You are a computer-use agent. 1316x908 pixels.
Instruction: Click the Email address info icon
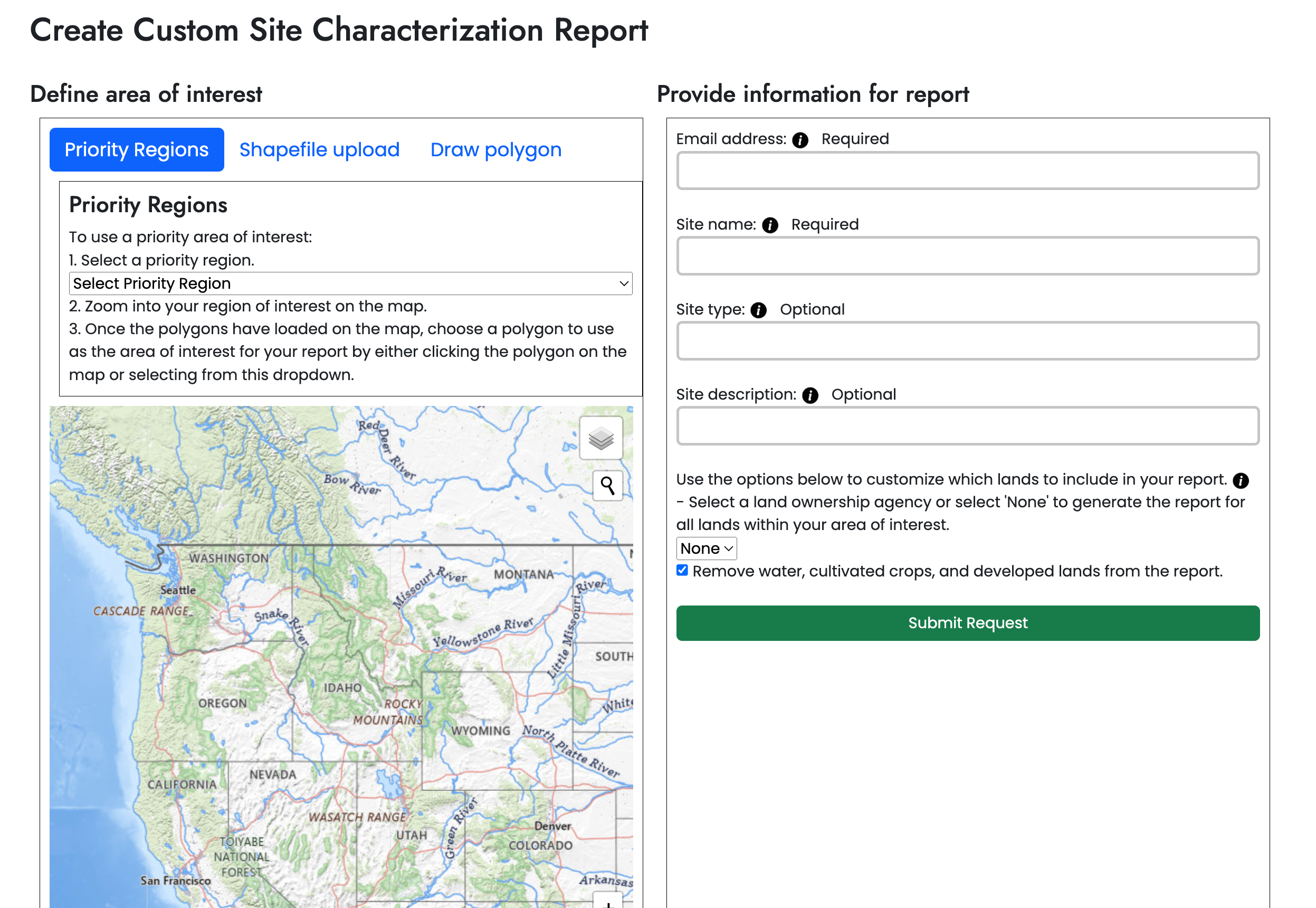pos(799,140)
